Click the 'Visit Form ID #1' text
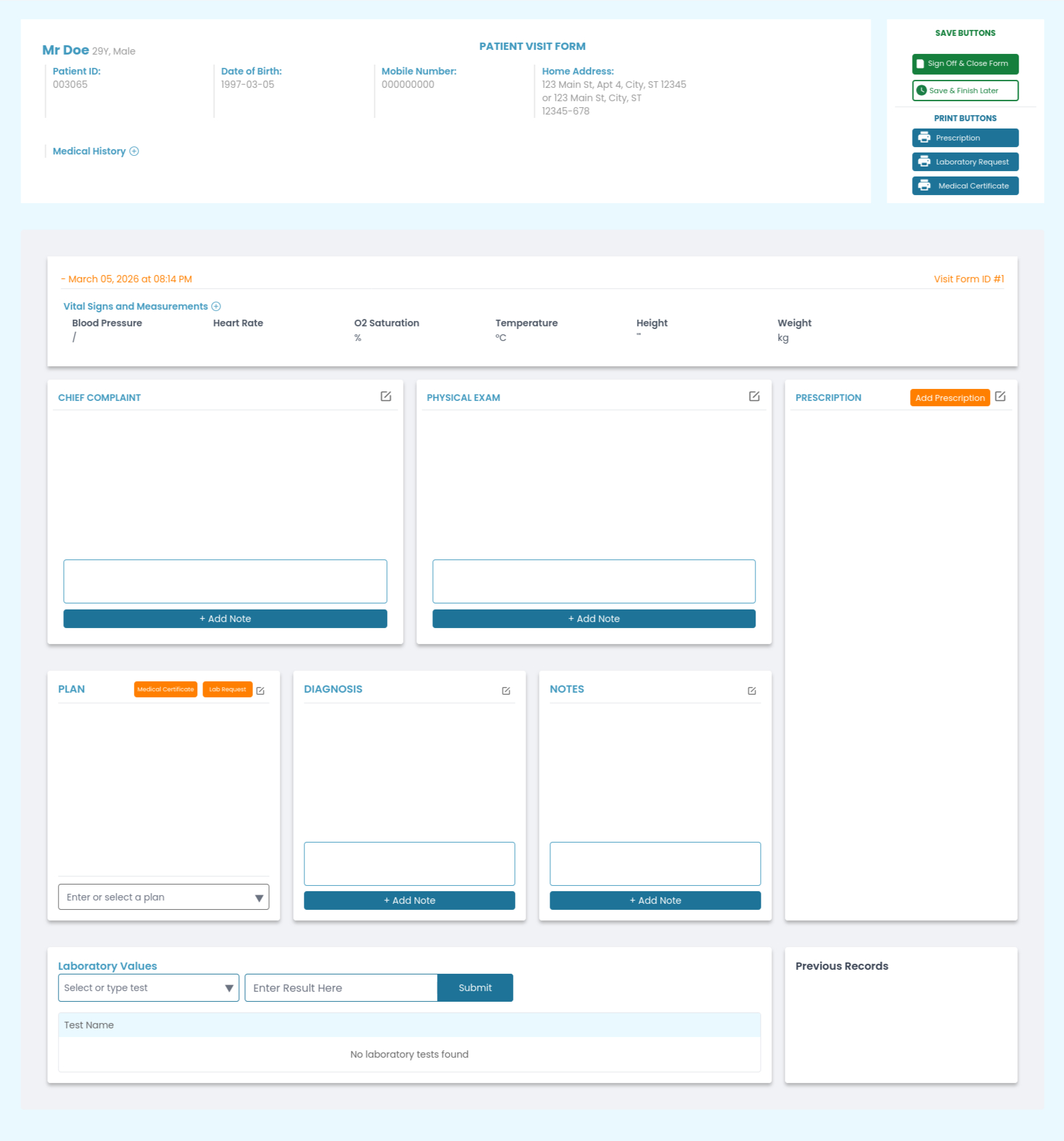The image size is (1064, 1141). 969,279
